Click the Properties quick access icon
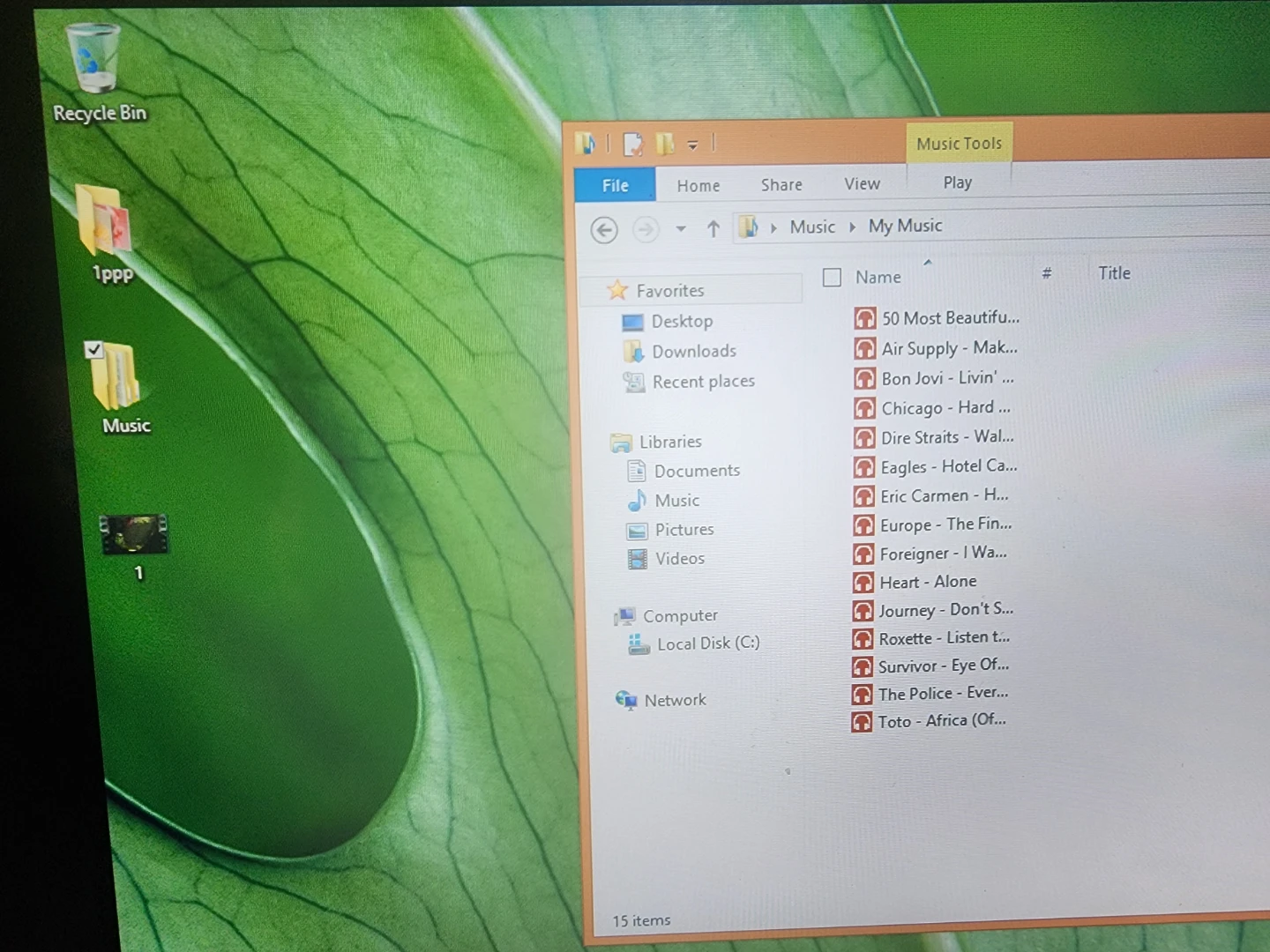The width and height of the screenshot is (1270, 952). pyautogui.click(x=632, y=144)
